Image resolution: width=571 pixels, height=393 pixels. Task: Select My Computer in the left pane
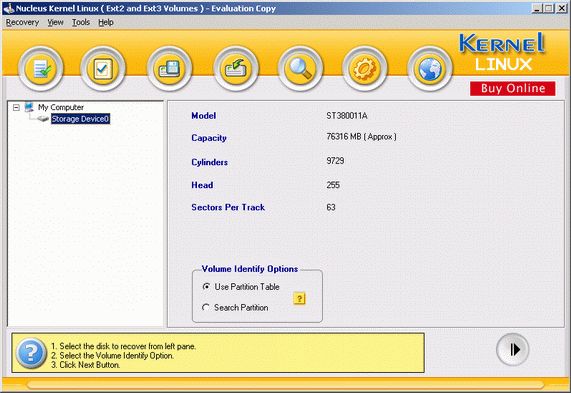[61, 107]
